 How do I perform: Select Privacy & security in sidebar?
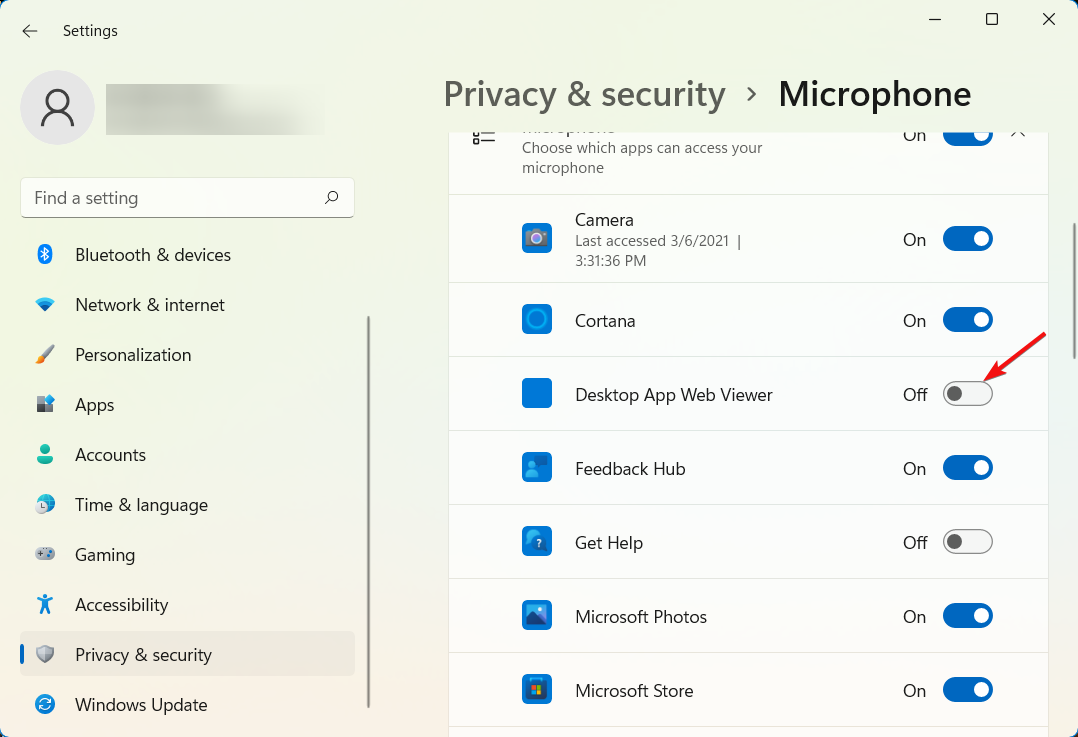(x=188, y=654)
